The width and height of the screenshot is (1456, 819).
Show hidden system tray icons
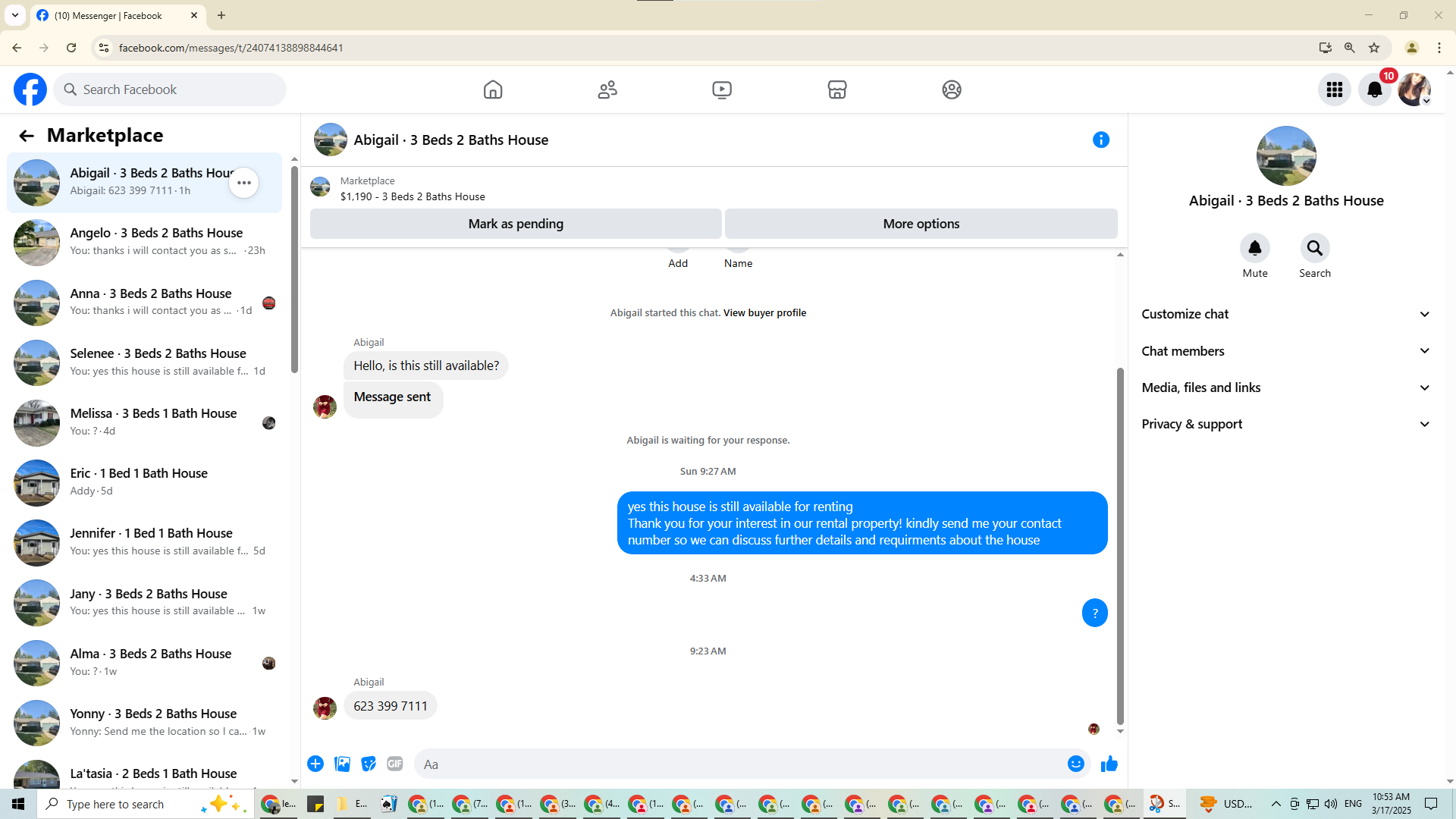[1276, 804]
